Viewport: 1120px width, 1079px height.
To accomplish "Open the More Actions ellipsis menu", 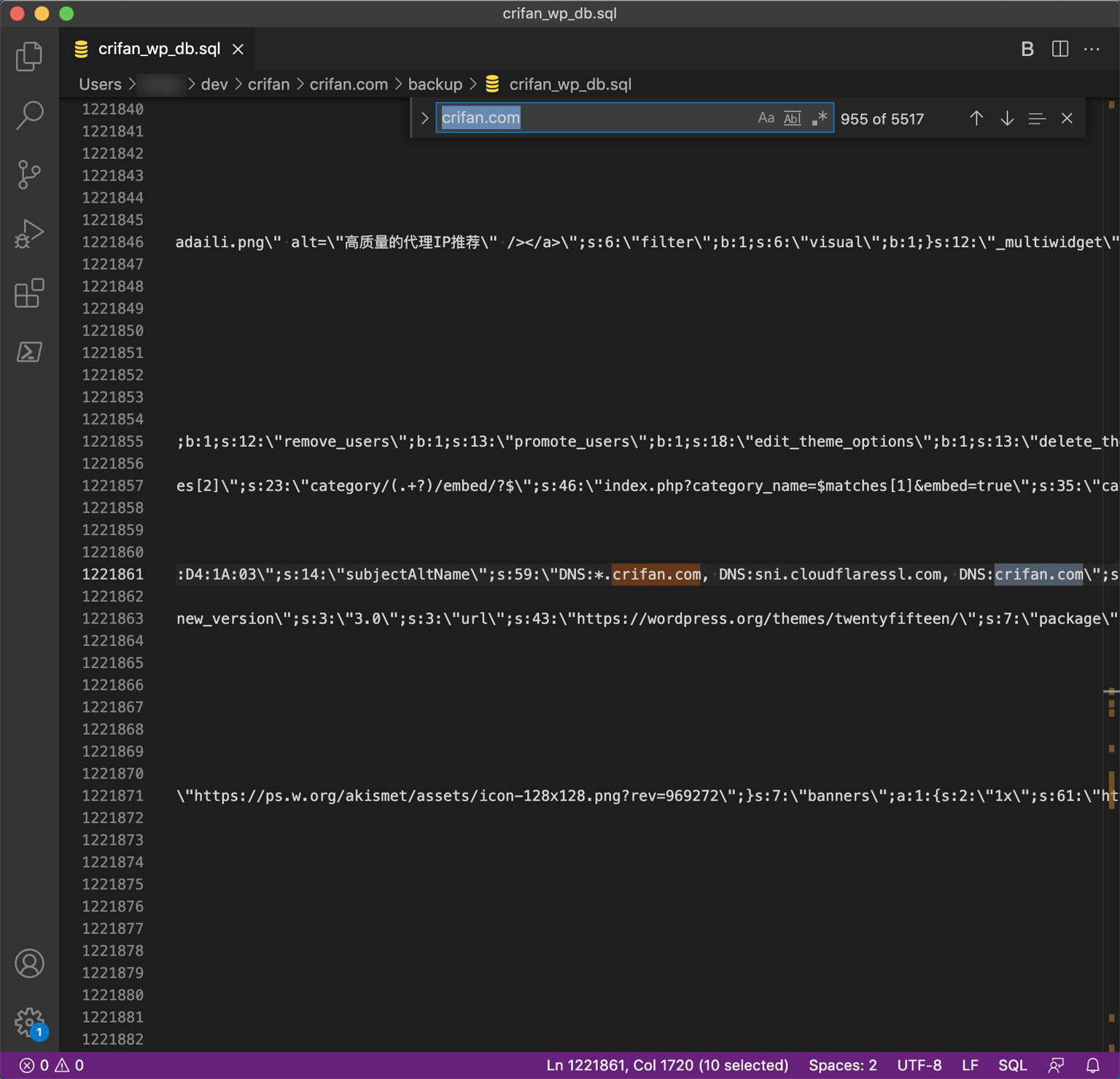I will 1092,49.
